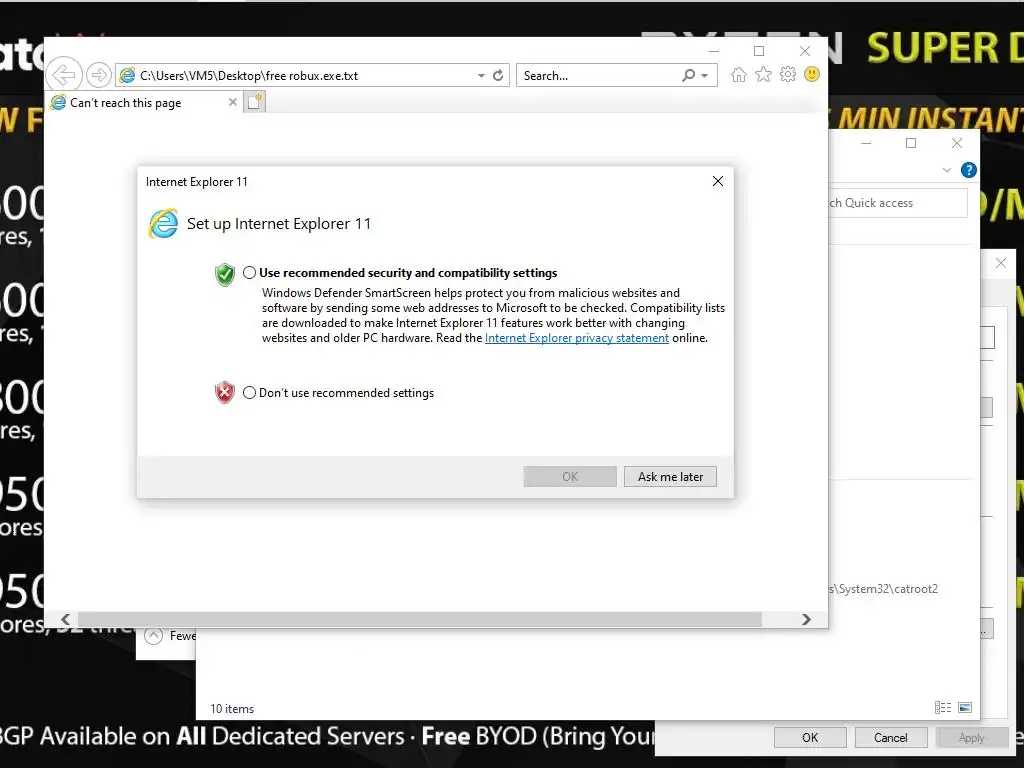Screen dimensions: 1024x768
Task: Minimize the Internet Explorer window
Action: pos(714,51)
